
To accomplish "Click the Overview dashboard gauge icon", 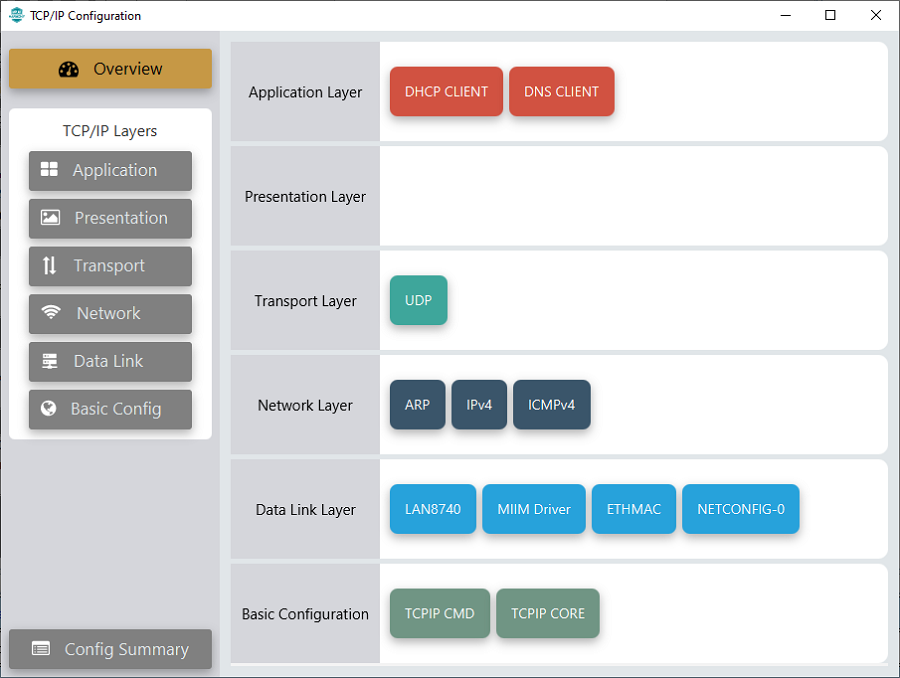I will [68, 69].
